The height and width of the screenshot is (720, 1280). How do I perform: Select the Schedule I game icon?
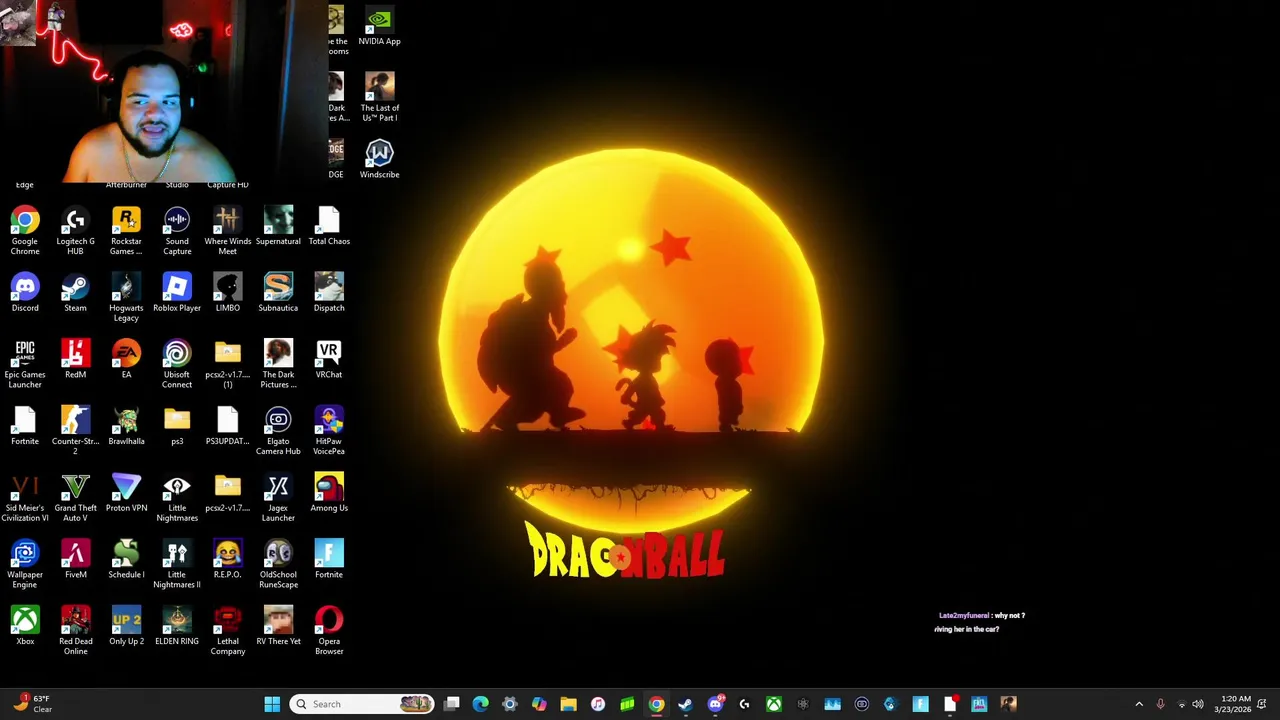(126, 559)
